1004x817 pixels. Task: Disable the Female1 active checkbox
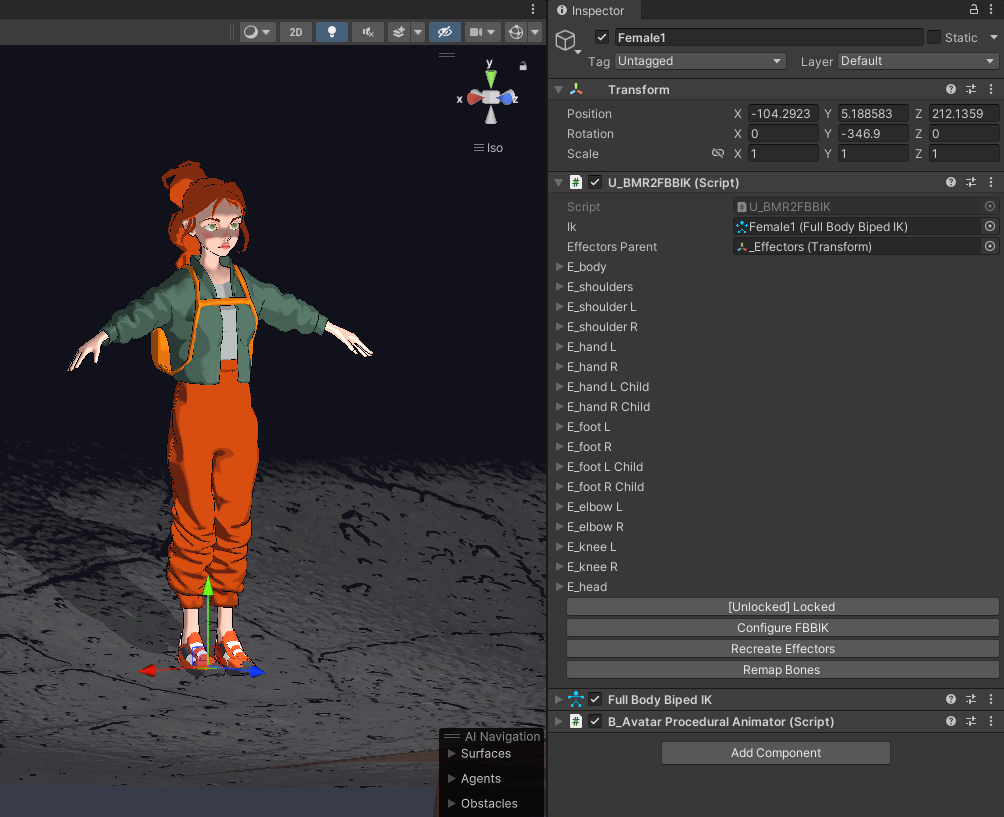pos(601,38)
